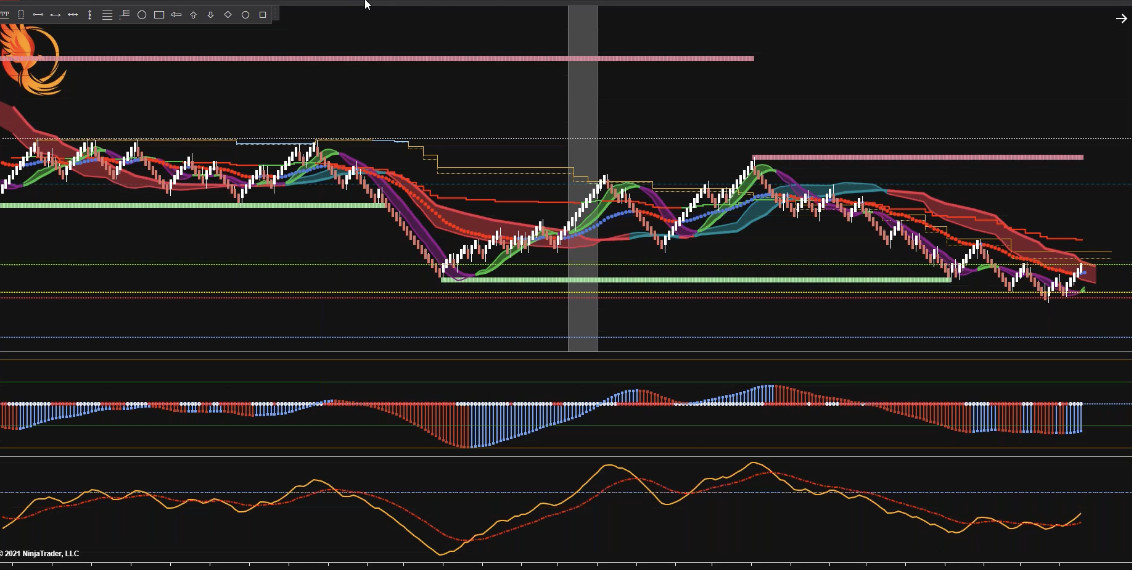Select the small square marker tool
This screenshot has width=1132, height=570.
(x=263, y=15)
